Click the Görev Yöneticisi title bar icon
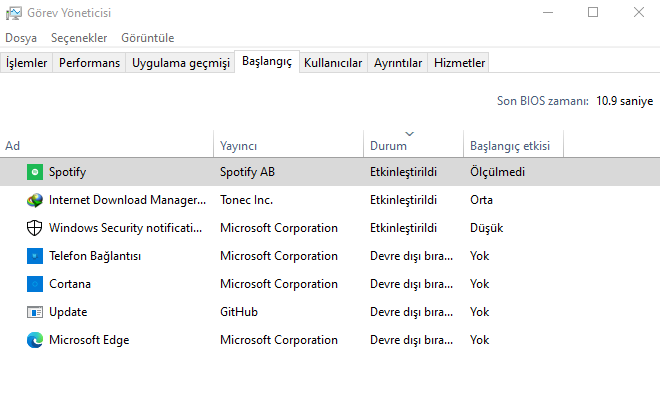 (x=12, y=13)
